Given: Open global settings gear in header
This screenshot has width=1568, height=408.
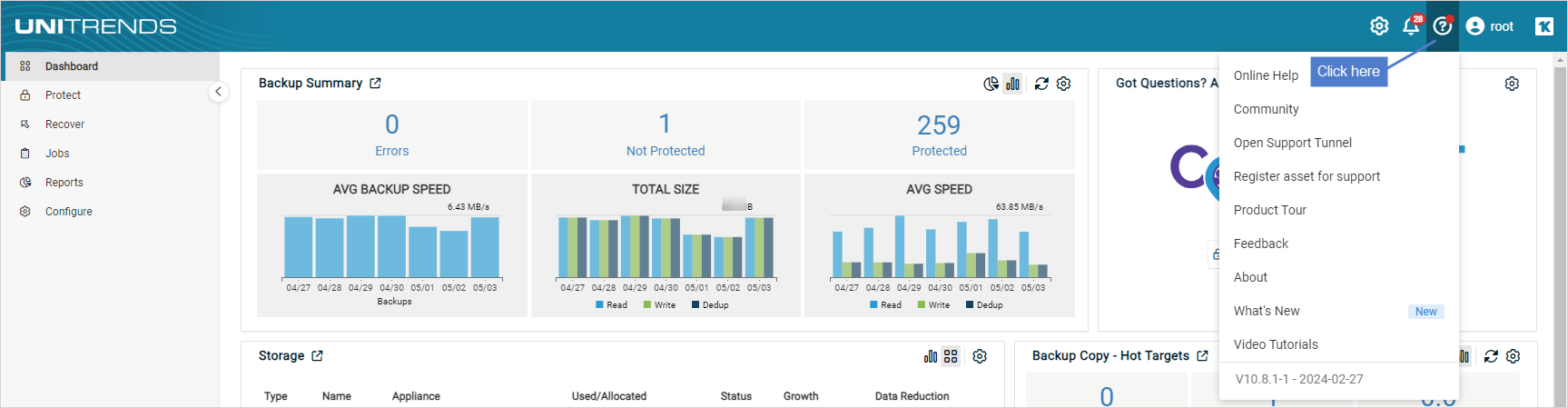Looking at the screenshot, I should [x=1379, y=26].
